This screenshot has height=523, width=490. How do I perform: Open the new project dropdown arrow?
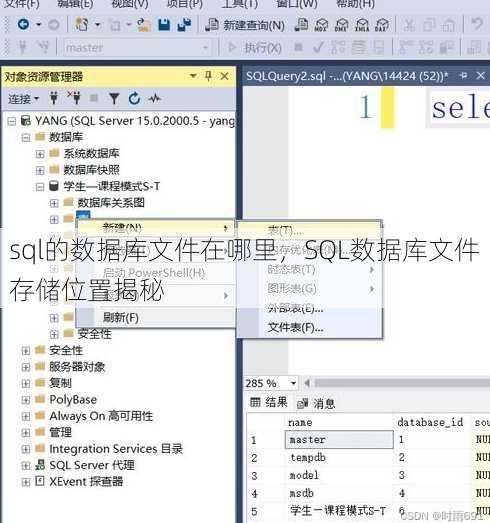[x=97, y=25]
